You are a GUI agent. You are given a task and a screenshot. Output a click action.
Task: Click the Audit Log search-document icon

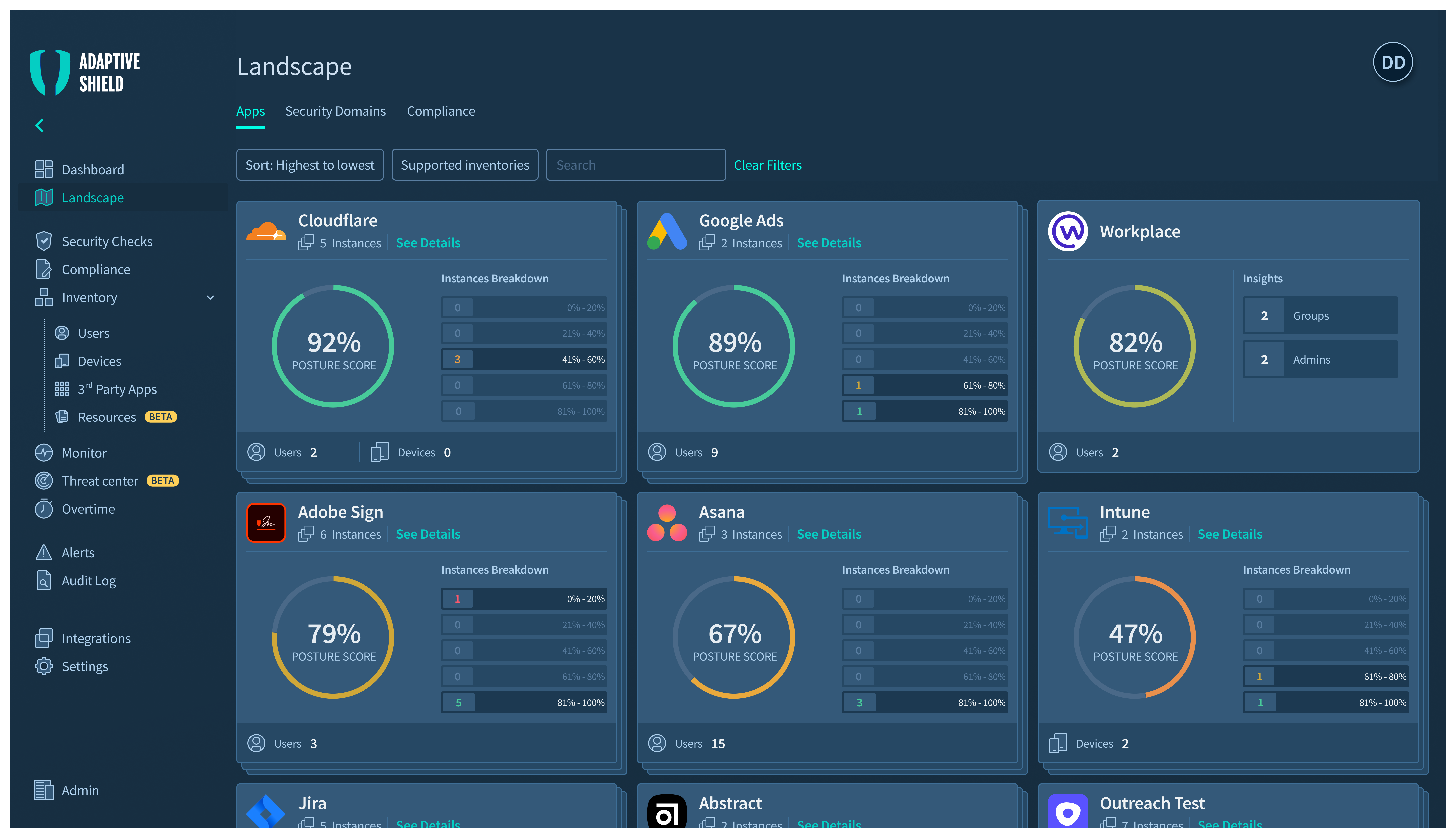pos(44,581)
